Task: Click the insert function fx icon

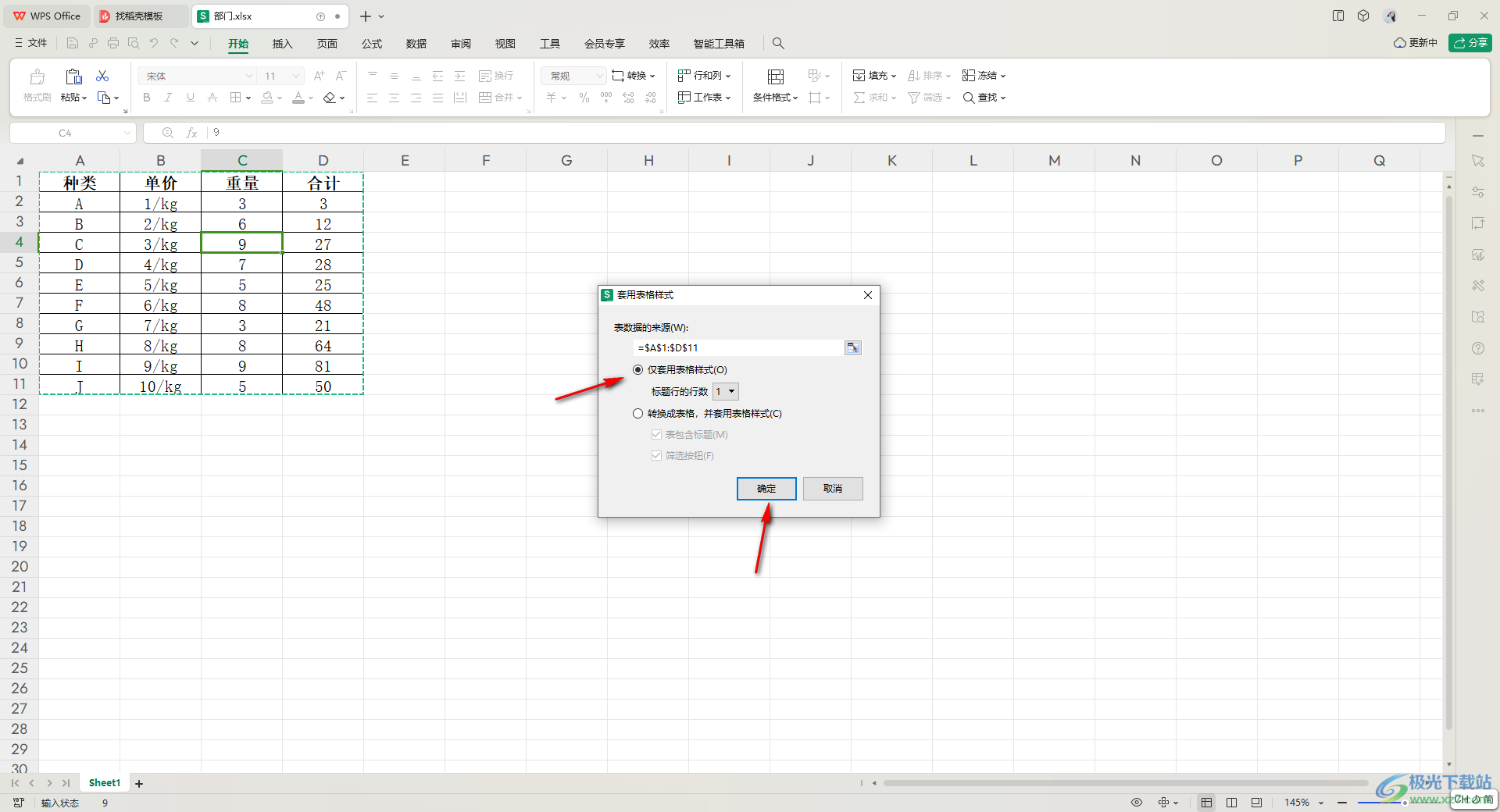Action: point(191,133)
